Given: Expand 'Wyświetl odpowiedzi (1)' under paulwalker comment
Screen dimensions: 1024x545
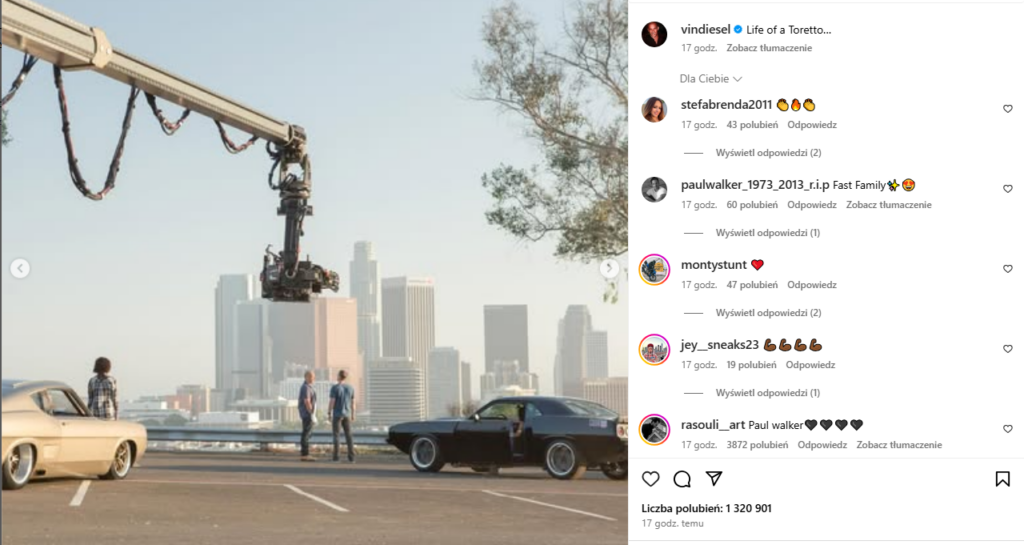Looking at the screenshot, I should coord(767,233).
